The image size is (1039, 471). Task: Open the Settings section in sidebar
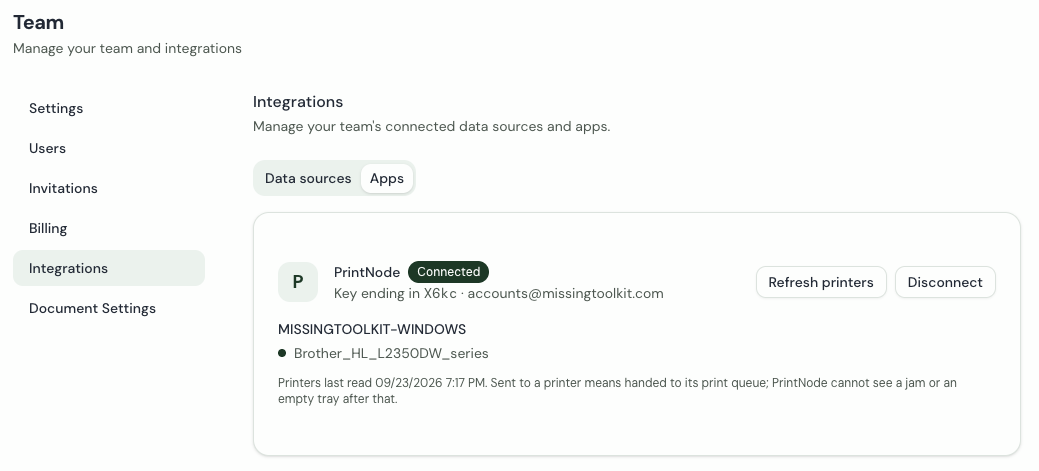point(109,108)
